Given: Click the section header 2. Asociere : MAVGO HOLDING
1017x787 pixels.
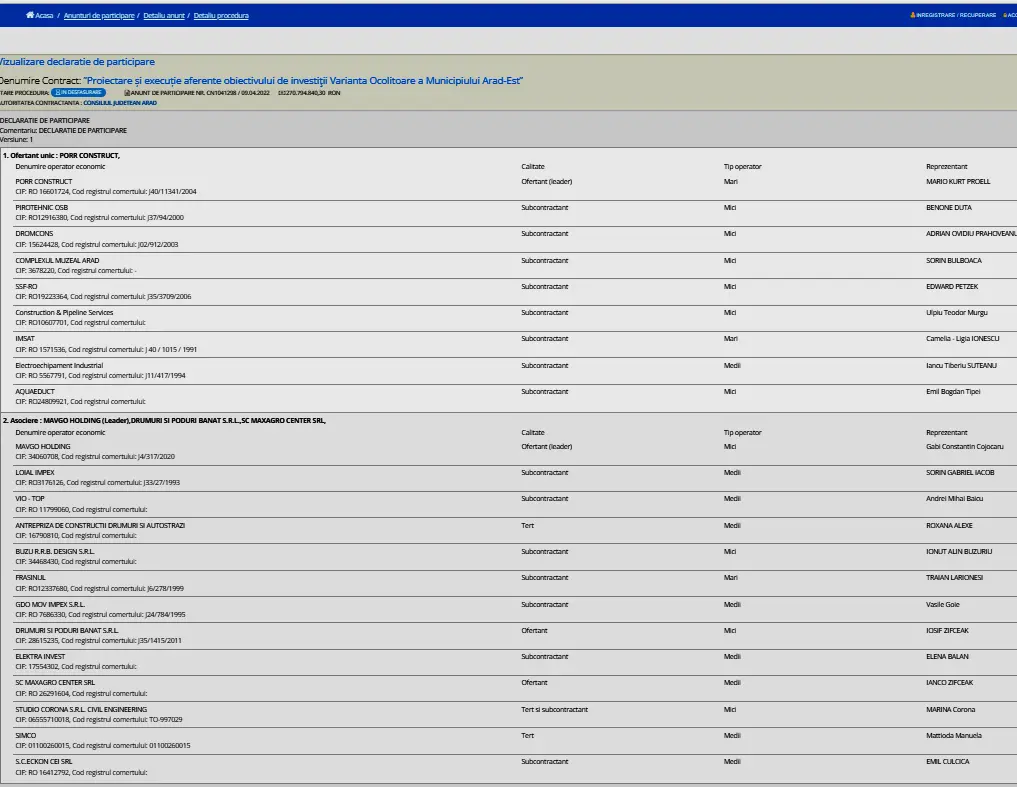Looking at the screenshot, I should (164, 420).
